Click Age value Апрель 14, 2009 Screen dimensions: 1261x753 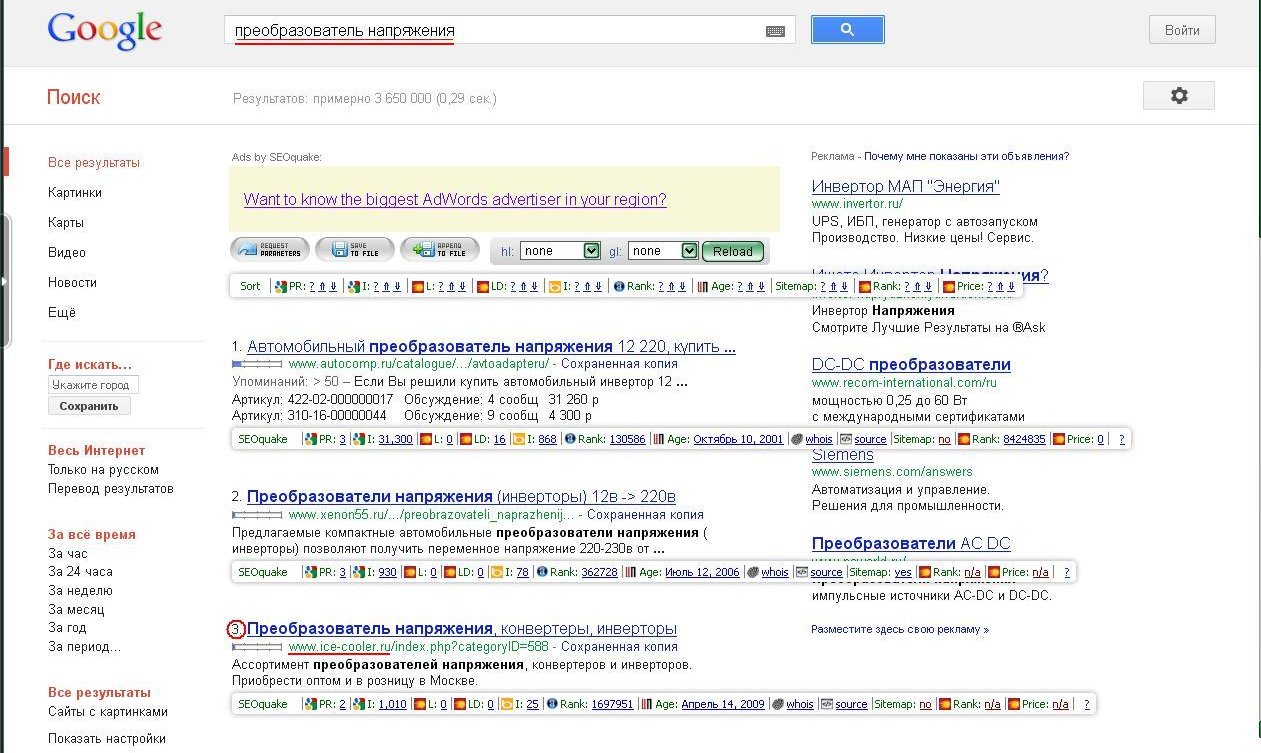pos(723,704)
